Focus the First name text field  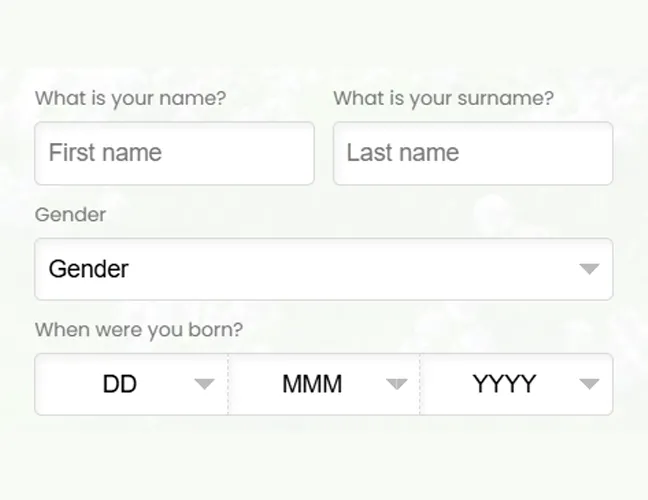tap(174, 153)
